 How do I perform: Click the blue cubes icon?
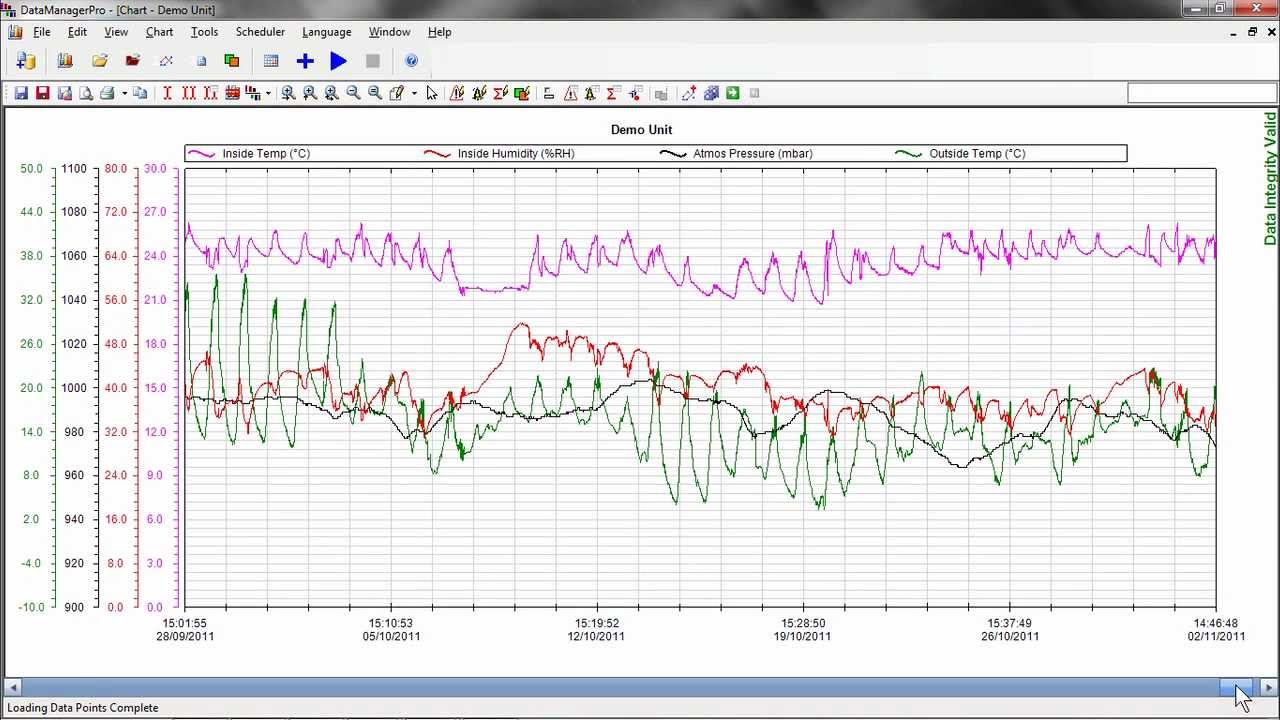(x=711, y=93)
